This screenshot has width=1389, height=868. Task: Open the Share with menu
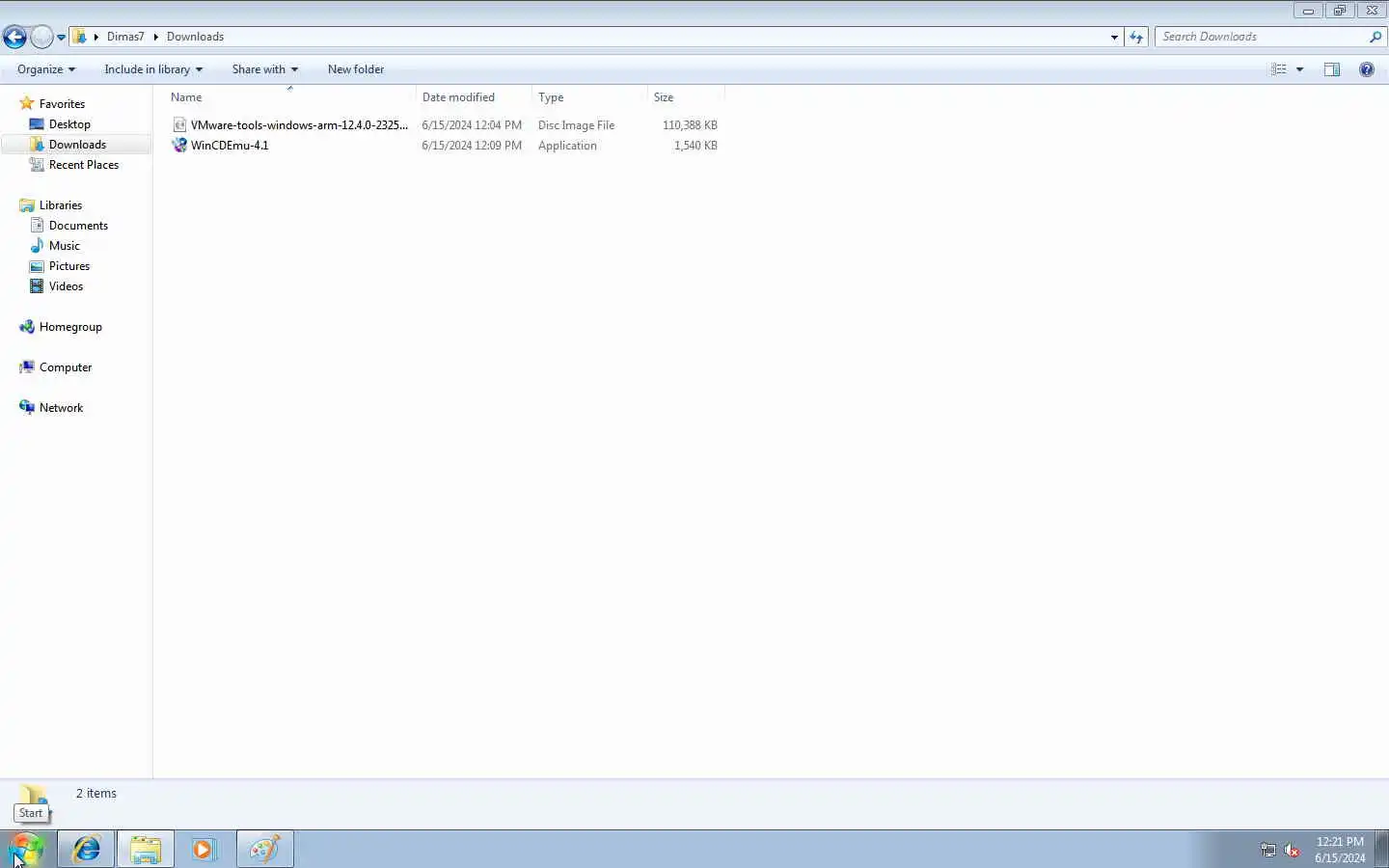[265, 69]
